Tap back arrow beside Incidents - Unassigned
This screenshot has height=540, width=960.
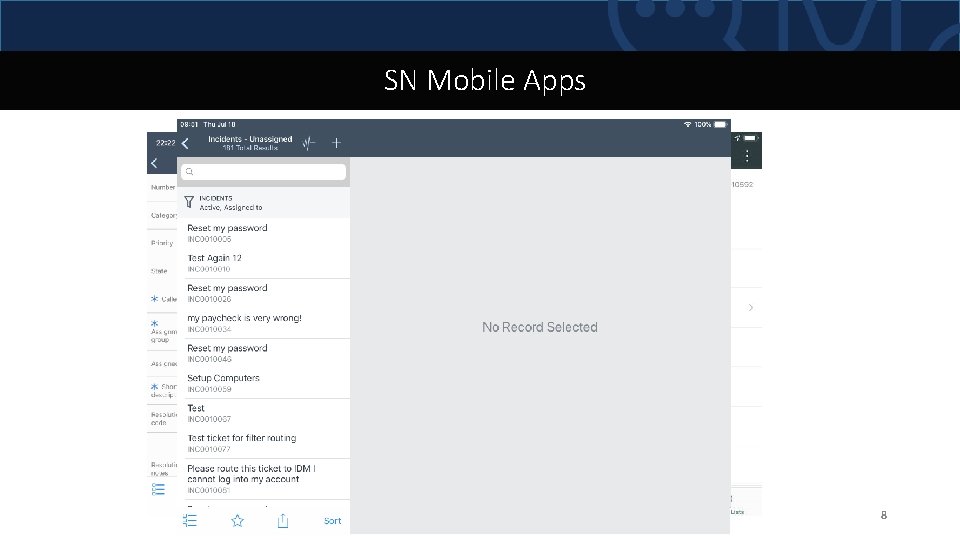[x=185, y=143]
